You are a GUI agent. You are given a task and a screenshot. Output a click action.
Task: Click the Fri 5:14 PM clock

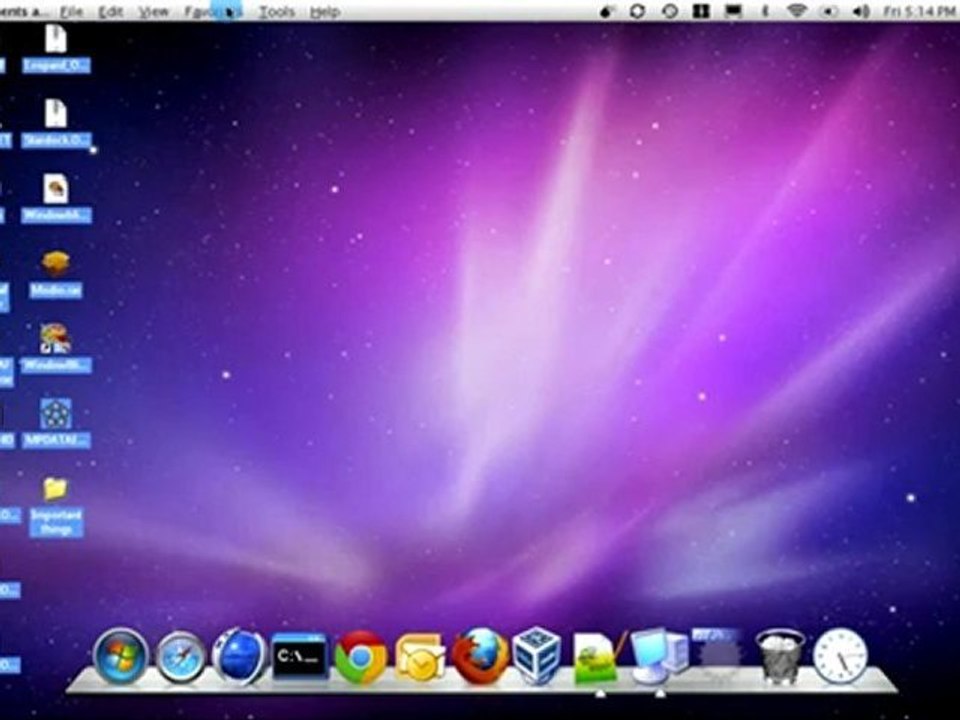click(920, 11)
